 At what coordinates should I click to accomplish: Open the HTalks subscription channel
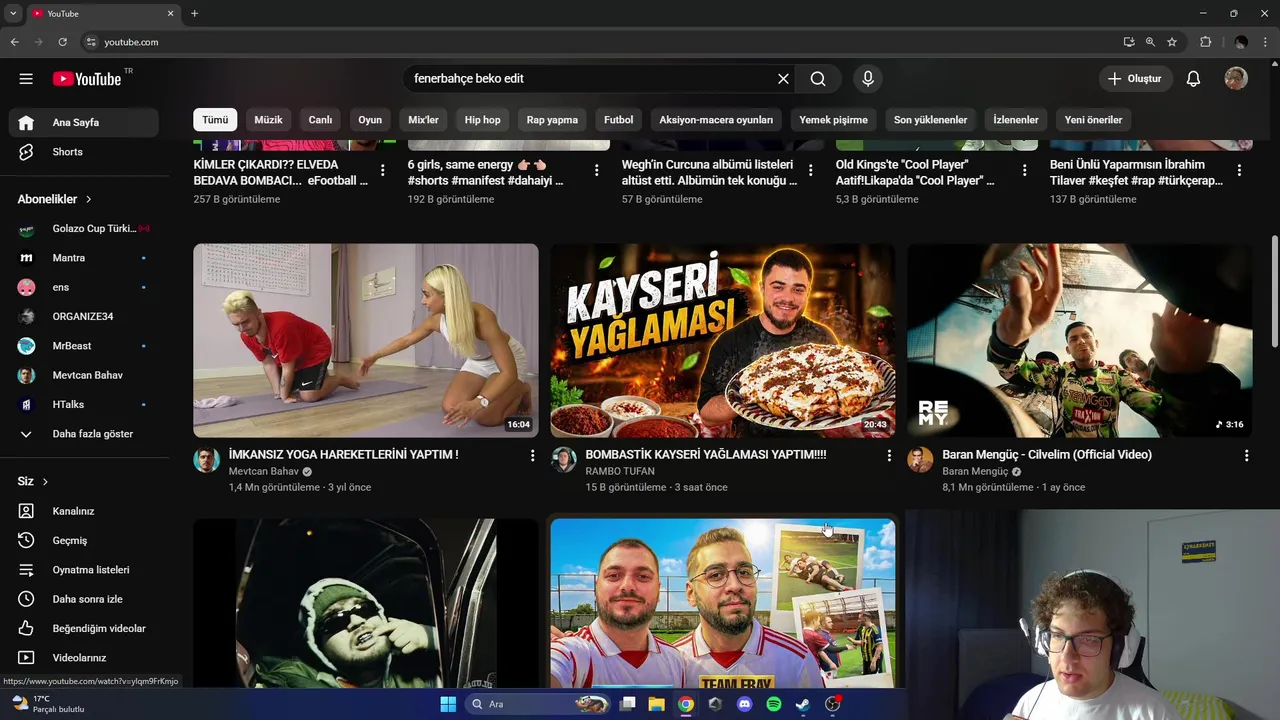pos(84,404)
